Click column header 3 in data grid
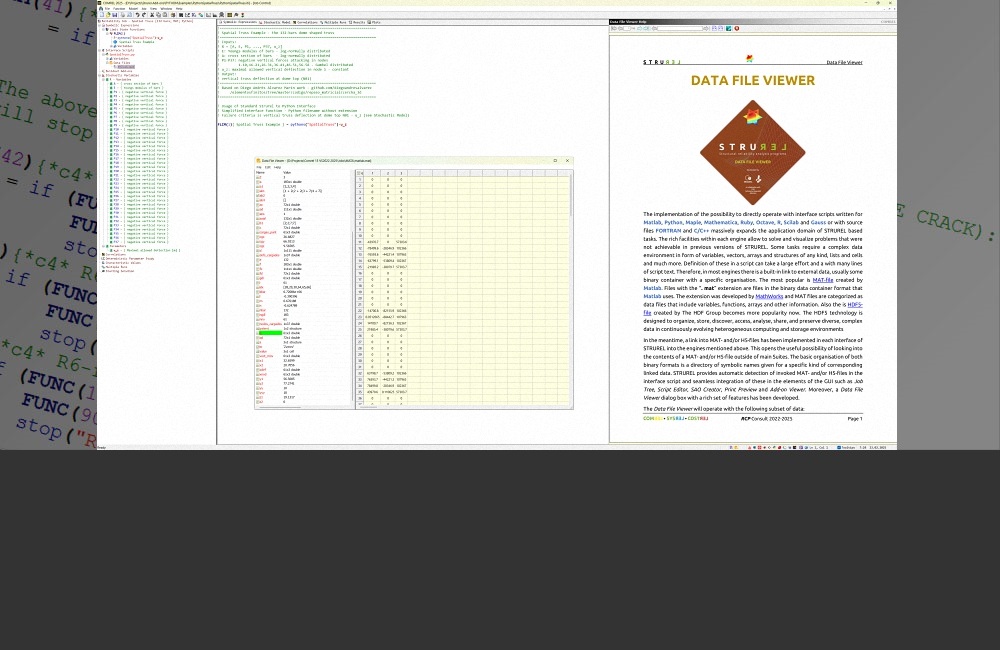1000x650 pixels. tap(401, 173)
